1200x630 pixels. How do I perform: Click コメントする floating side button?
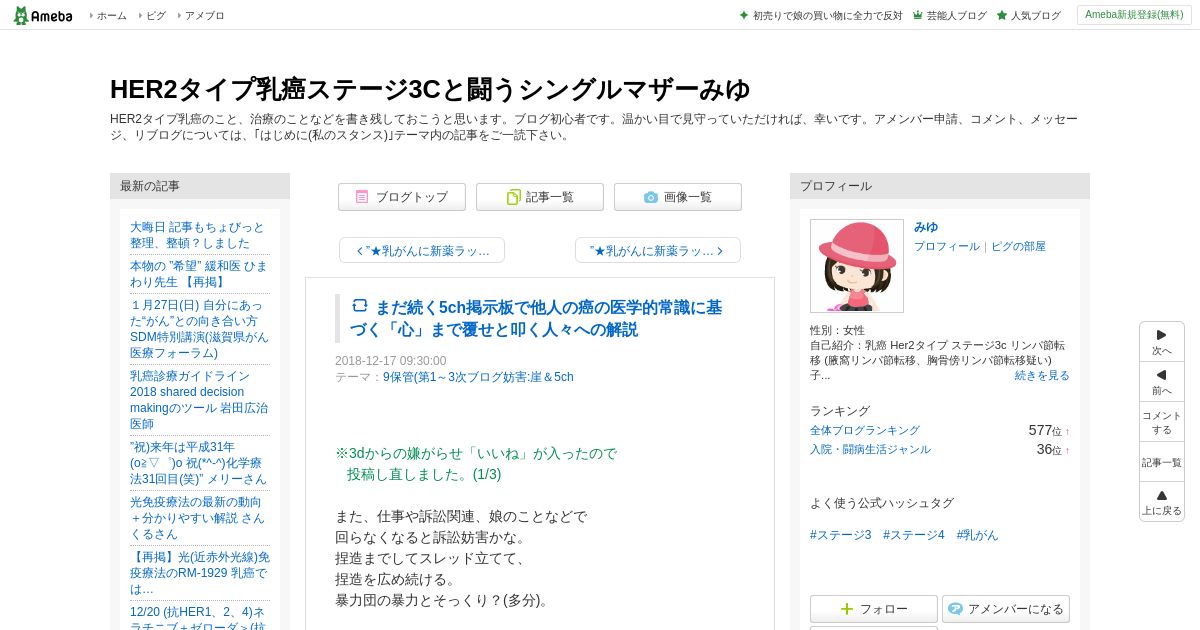click(1162, 422)
